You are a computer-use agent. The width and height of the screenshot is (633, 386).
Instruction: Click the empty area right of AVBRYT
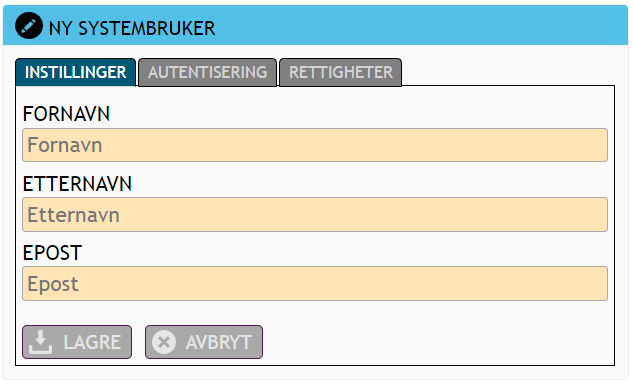point(438,342)
